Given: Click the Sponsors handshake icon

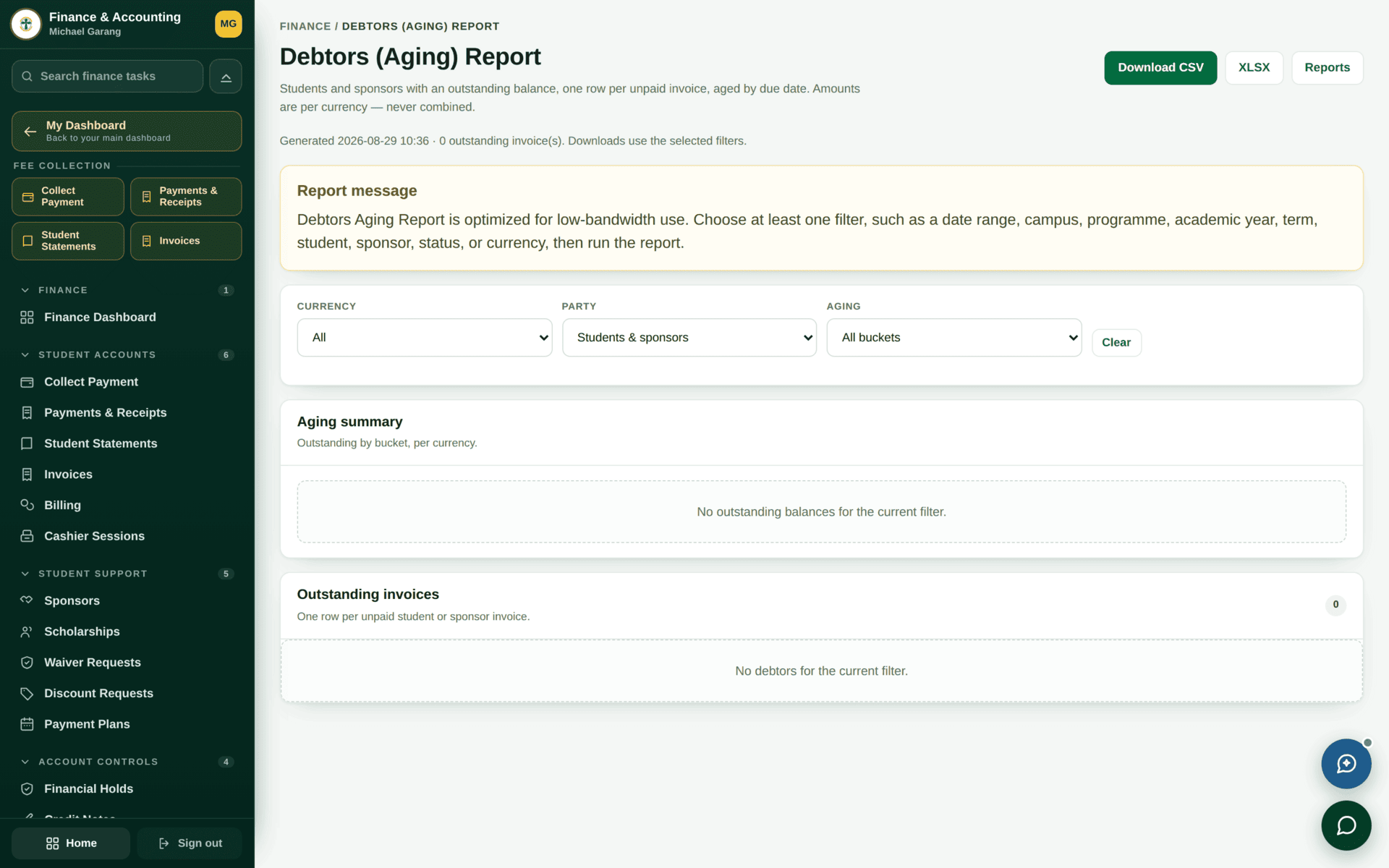Looking at the screenshot, I should pos(27,600).
